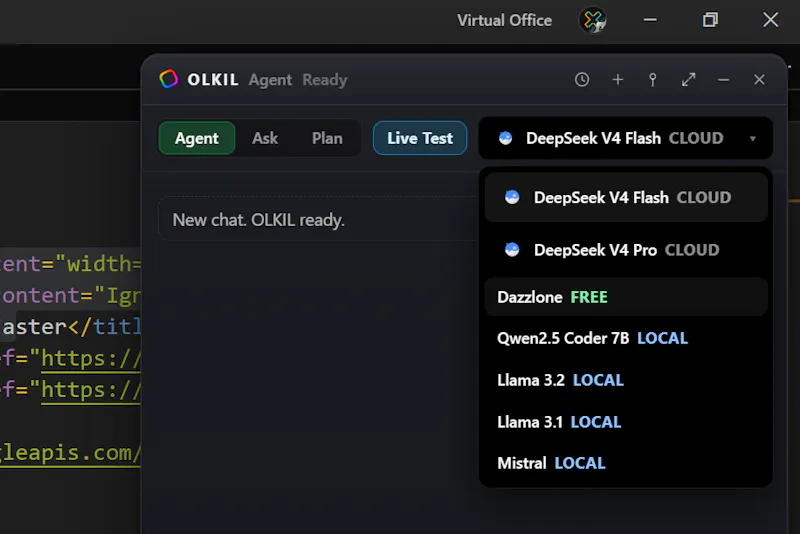800x534 pixels.
Task: Choose Dazzlone FREE model
Action: (626, 297)
